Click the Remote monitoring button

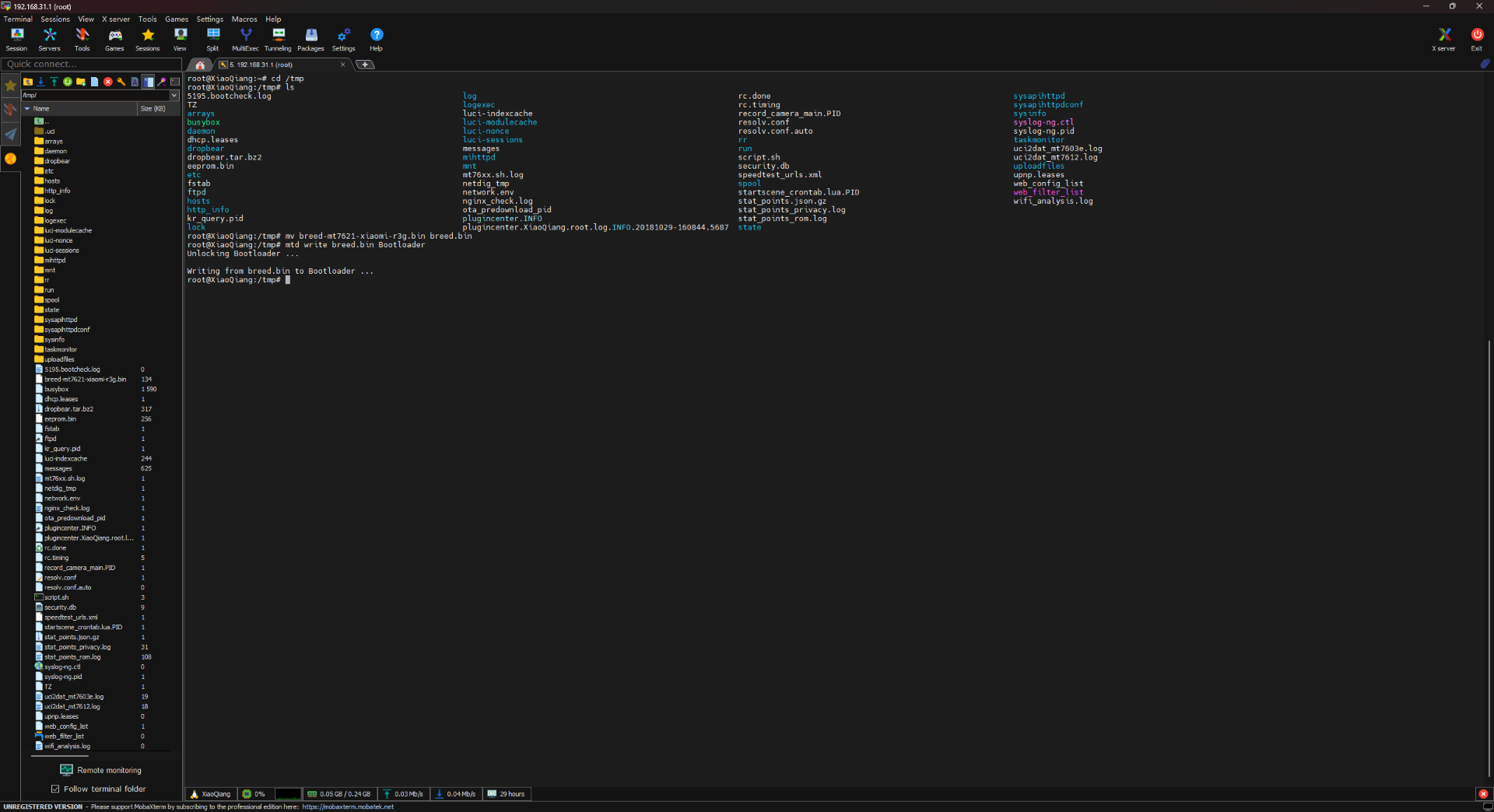point(101,770)
